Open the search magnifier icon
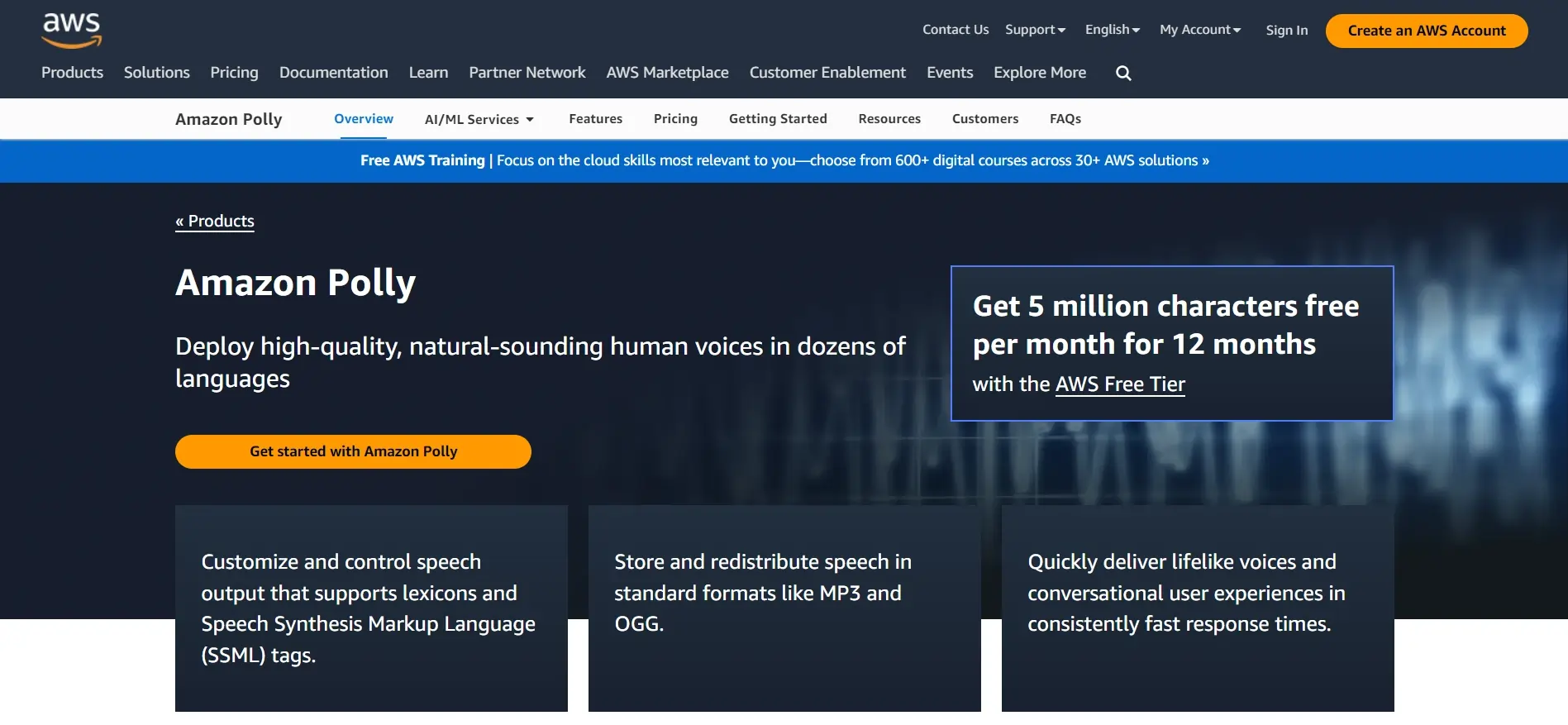This screenshot has height=725, width=1568. pos(1123,73)
